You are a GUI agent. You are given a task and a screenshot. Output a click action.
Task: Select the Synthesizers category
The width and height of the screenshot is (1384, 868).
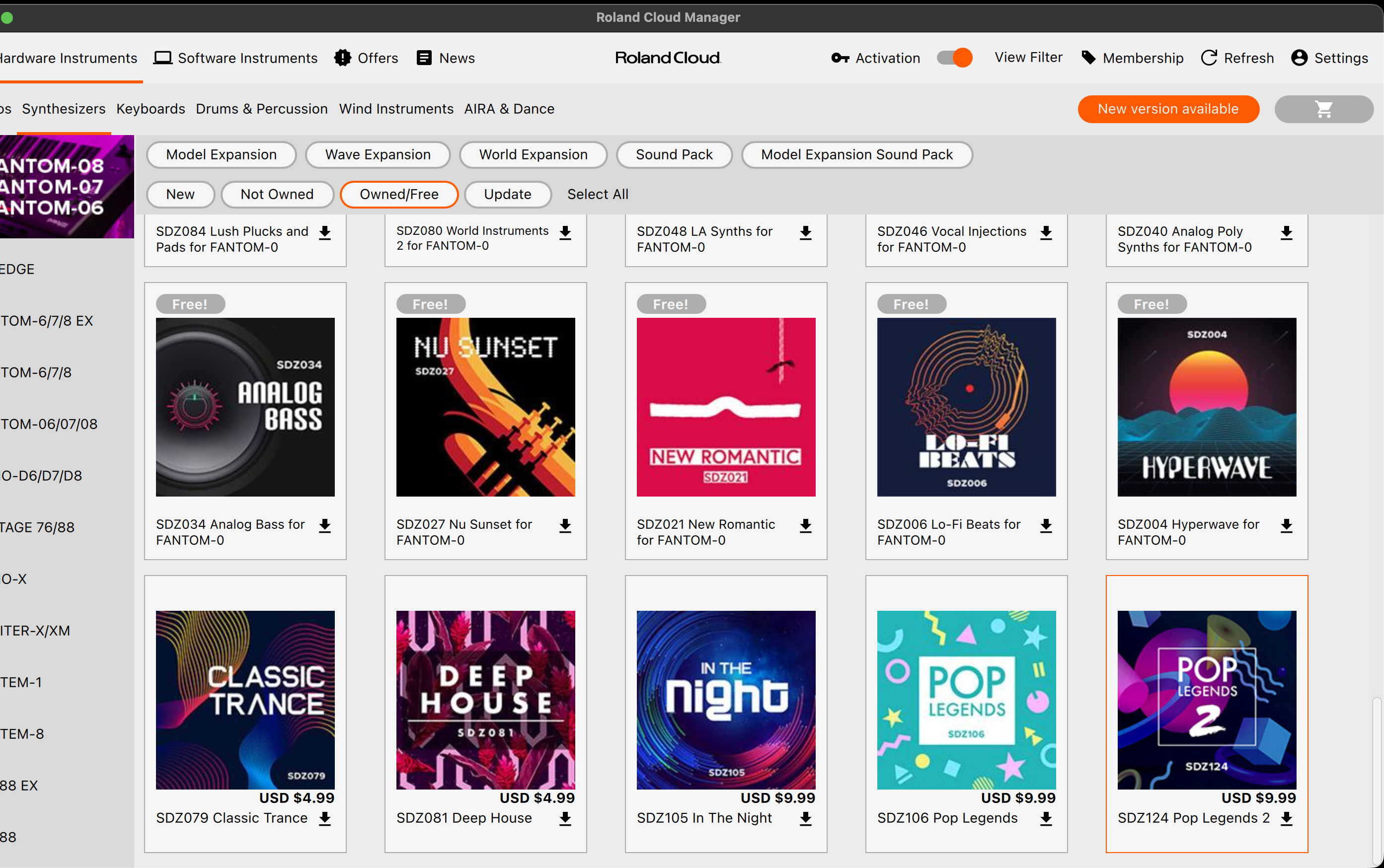(64, 108)
